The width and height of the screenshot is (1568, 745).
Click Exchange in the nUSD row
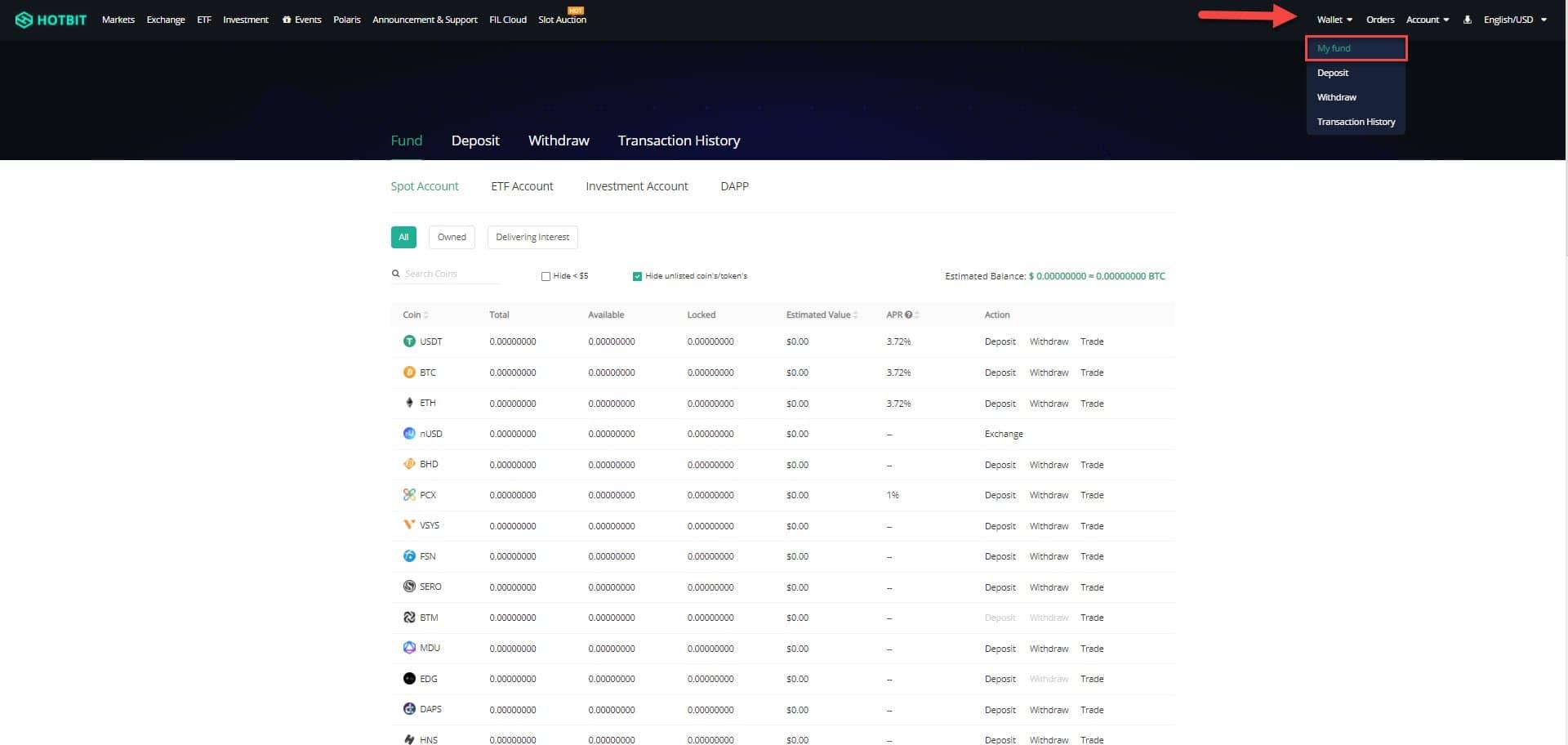(1004, 434)
